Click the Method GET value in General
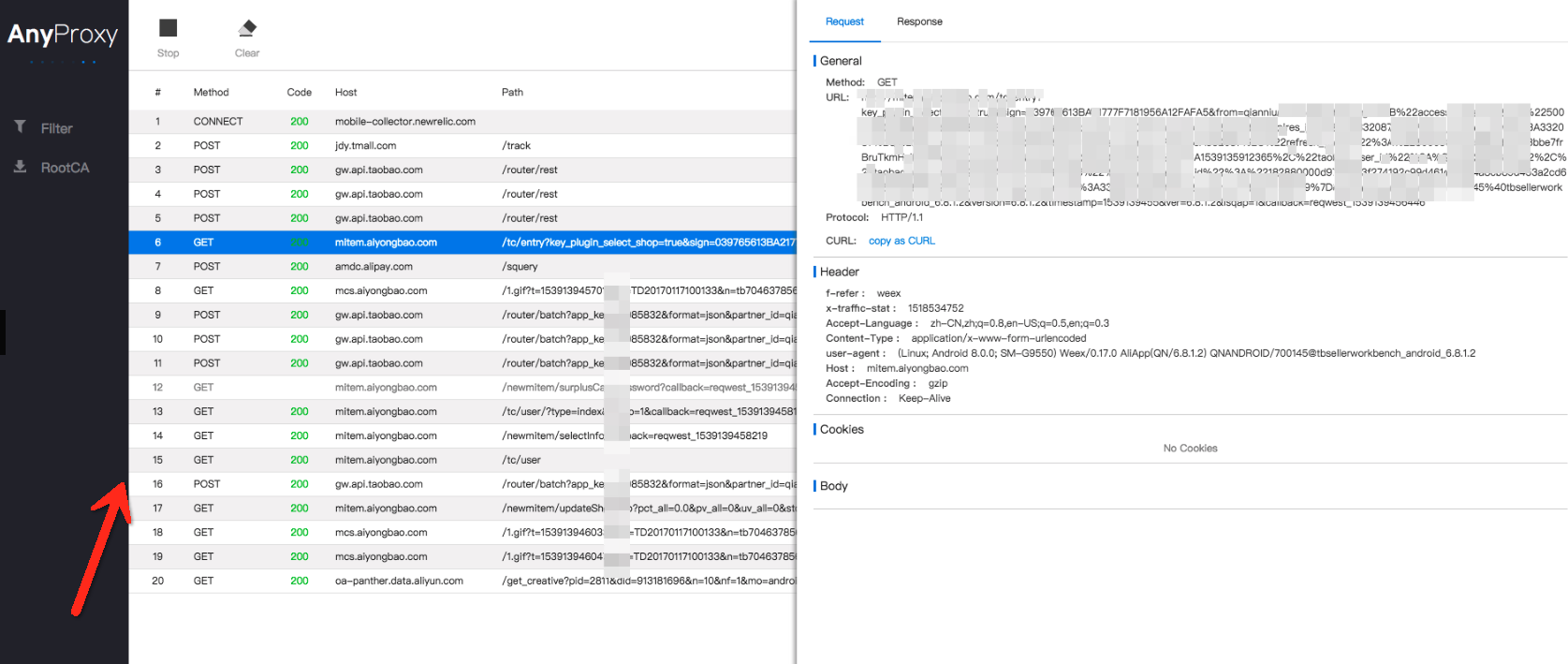 pyautogui.click(x=887, y=82)
